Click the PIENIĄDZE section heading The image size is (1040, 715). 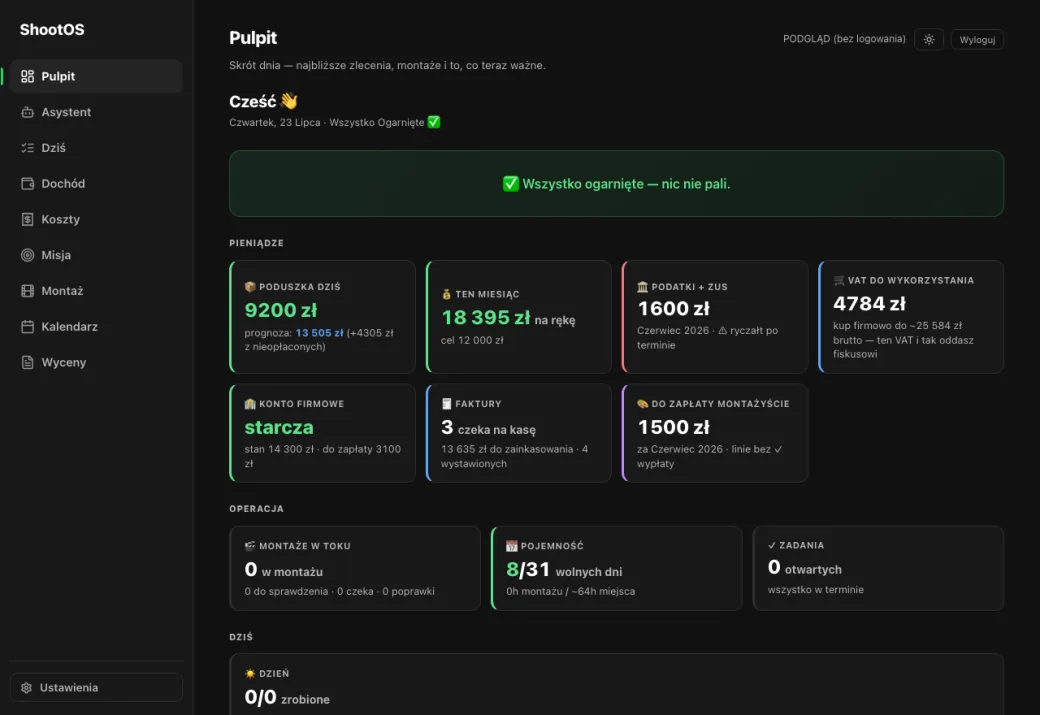point(257,243)
